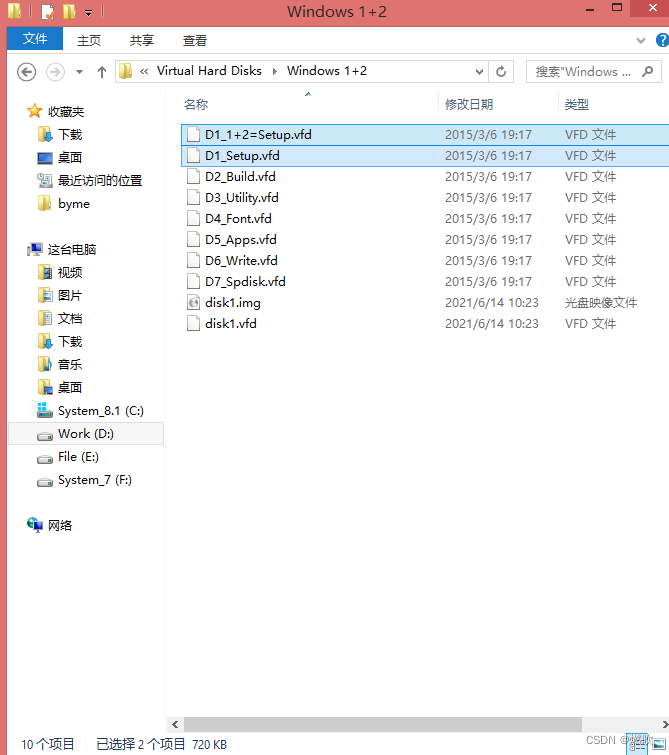This screenshot has width=669, height=755.
Task: Sort by 修改日期 column header
Action: coord(469,104)
